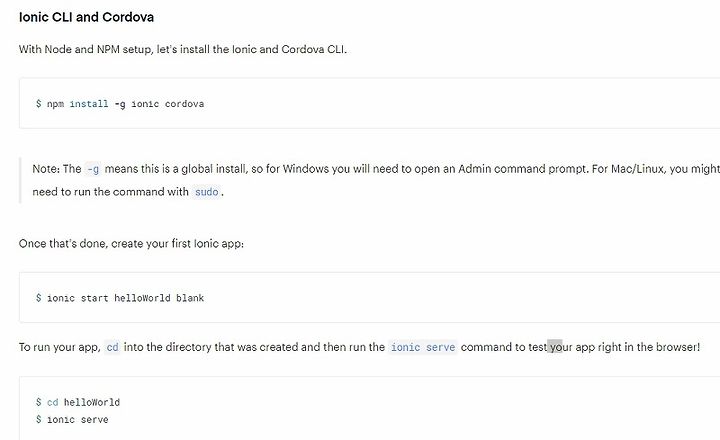Click the intro sentence about Node and NPM

click(183, 49)
